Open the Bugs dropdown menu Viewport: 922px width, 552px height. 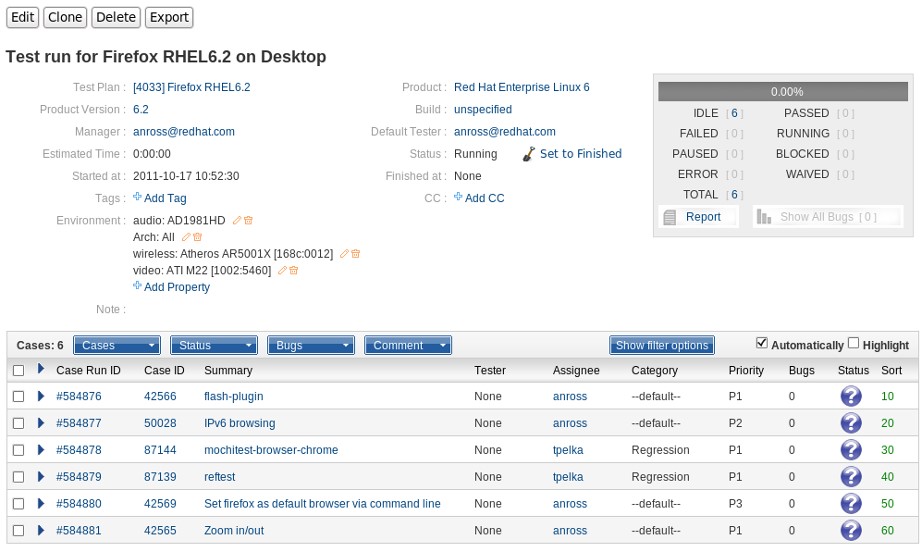click(311, 345)
